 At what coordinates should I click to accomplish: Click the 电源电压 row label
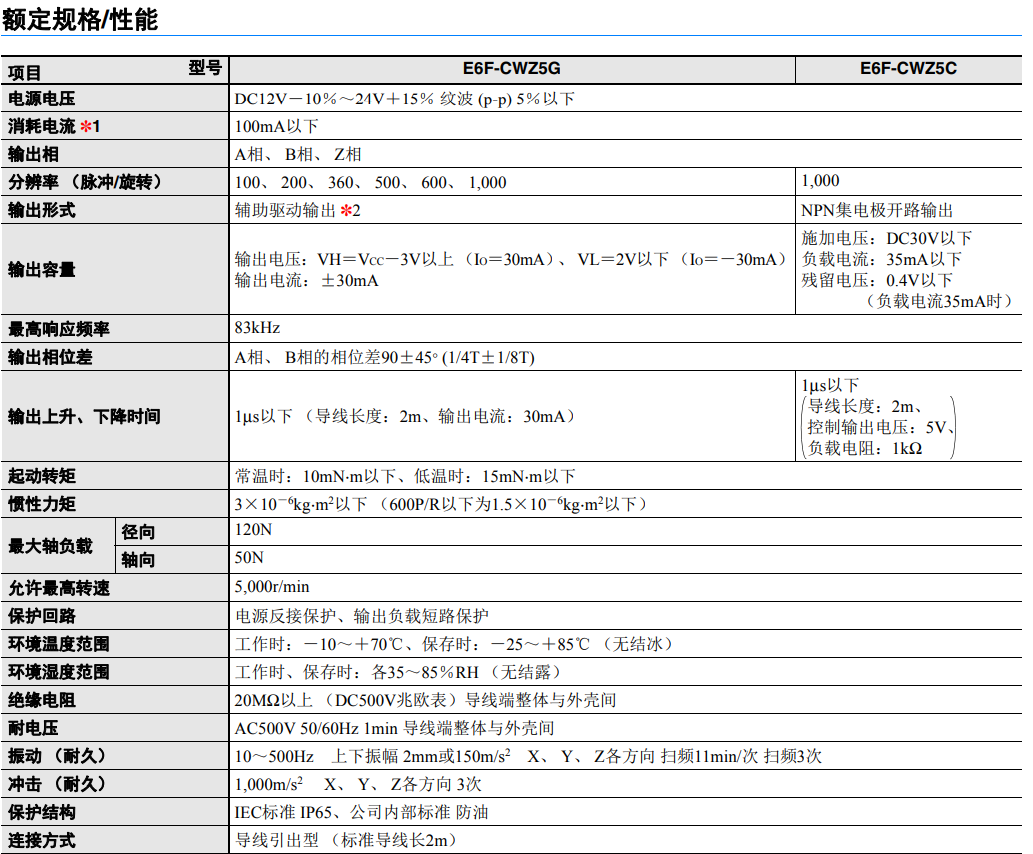42,99
